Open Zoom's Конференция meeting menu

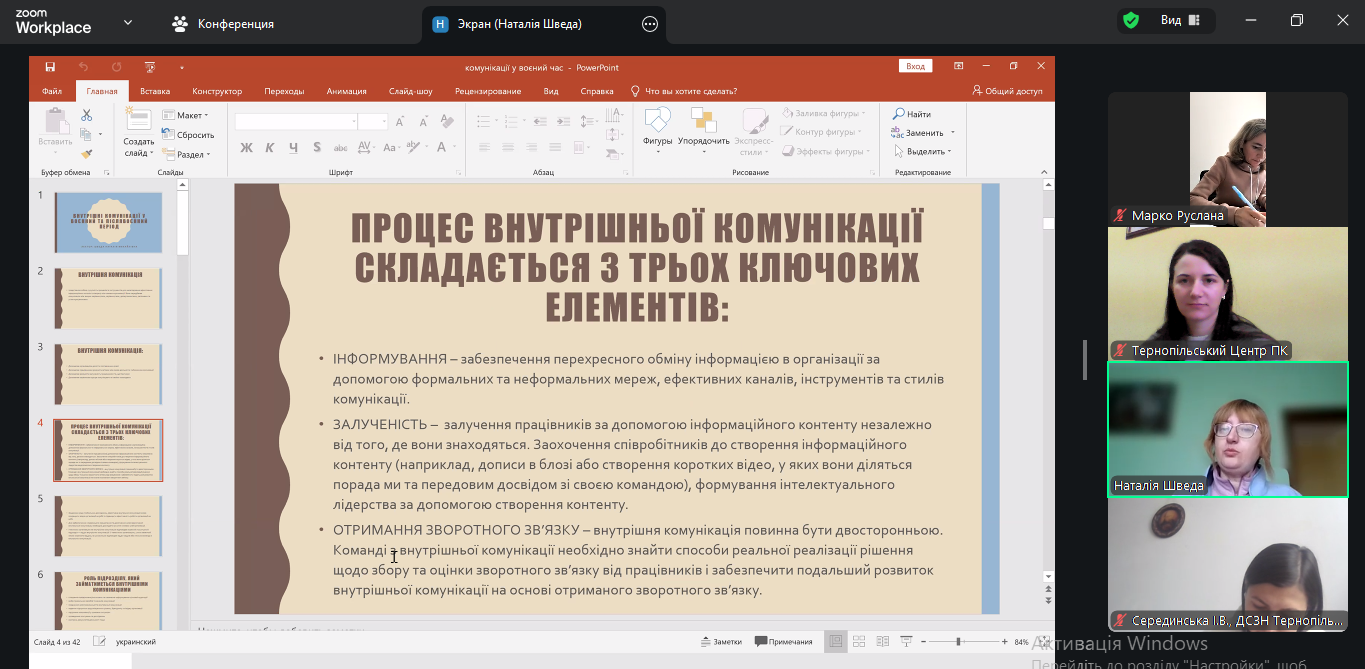pyautogui.click(x=223, y=23)
